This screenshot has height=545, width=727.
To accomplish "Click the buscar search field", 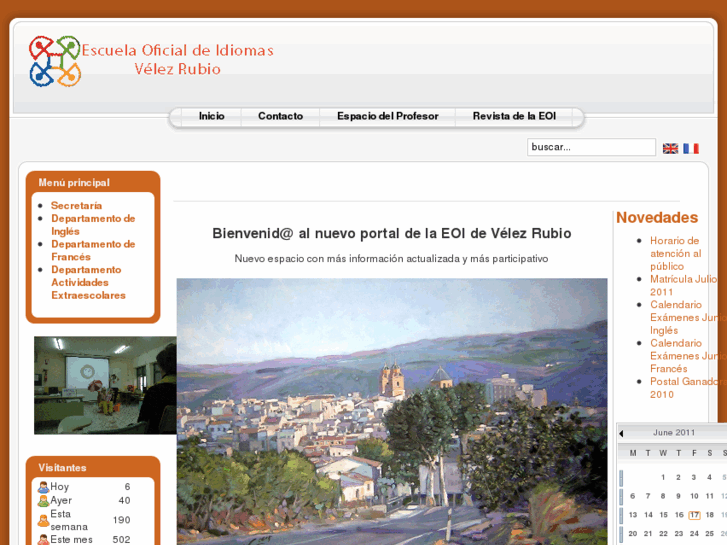I will (591, 147).
